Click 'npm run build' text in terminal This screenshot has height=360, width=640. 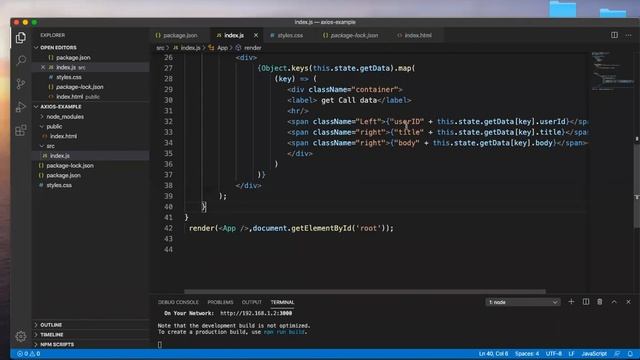[284, 332]
